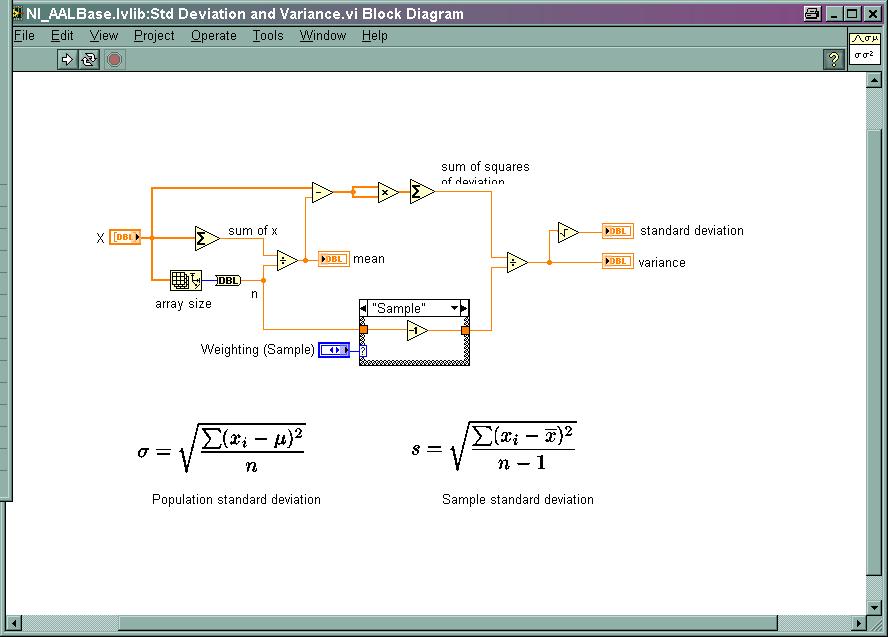Go to next case with the right arrow
888x637 pixels.
(x=464, y=309)
